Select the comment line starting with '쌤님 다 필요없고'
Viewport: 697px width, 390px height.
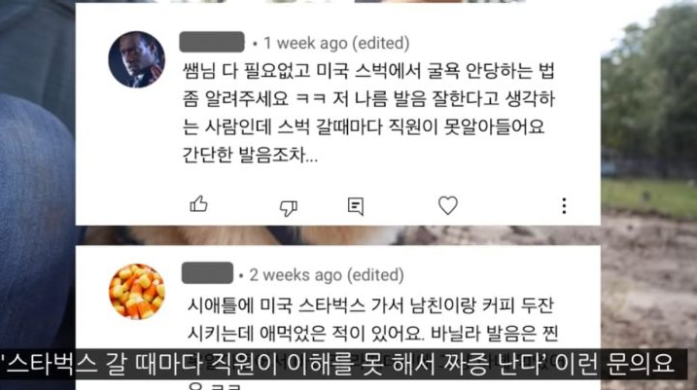[x=369, y=71]
